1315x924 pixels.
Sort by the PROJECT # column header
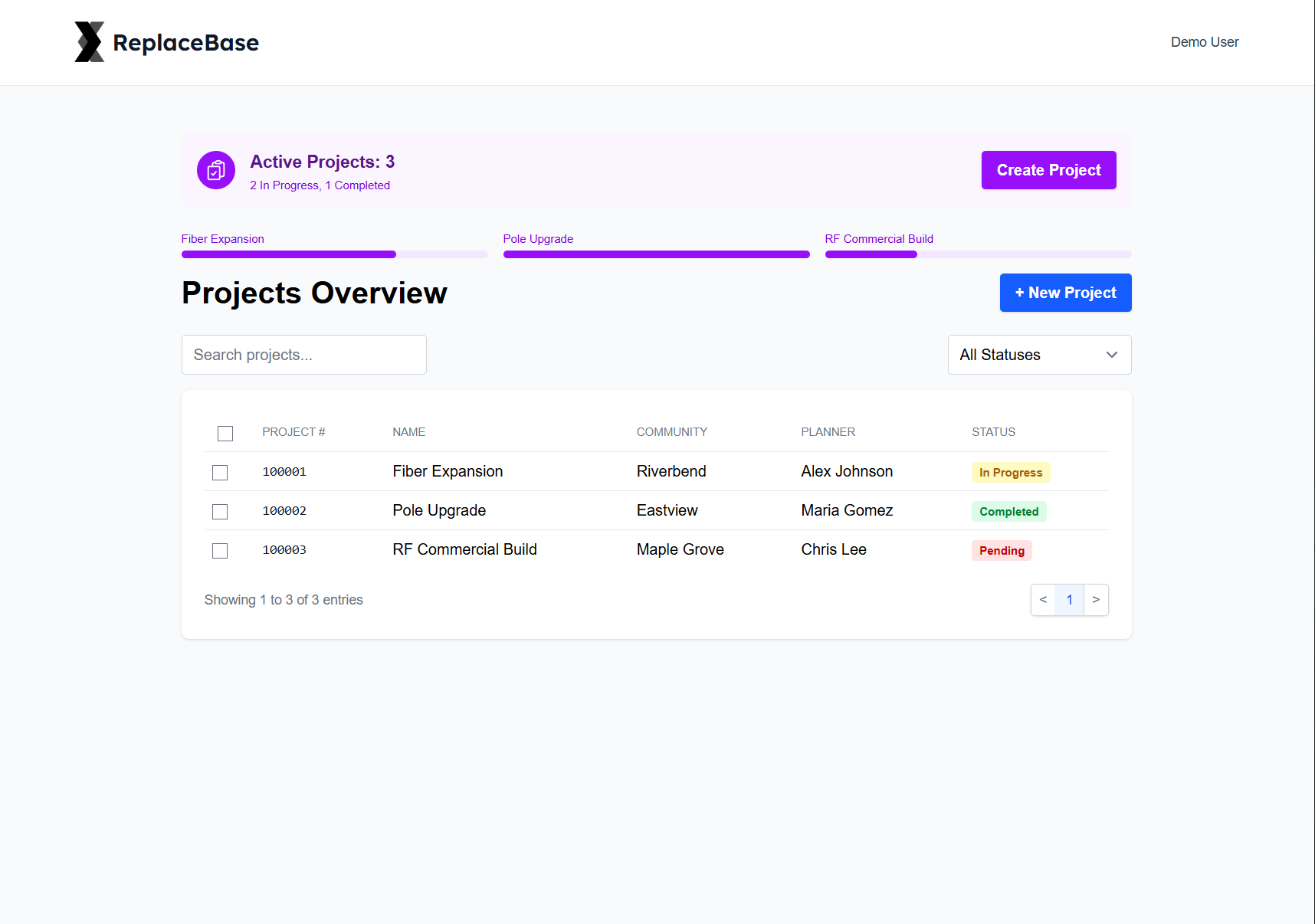(x=293, y=431)
